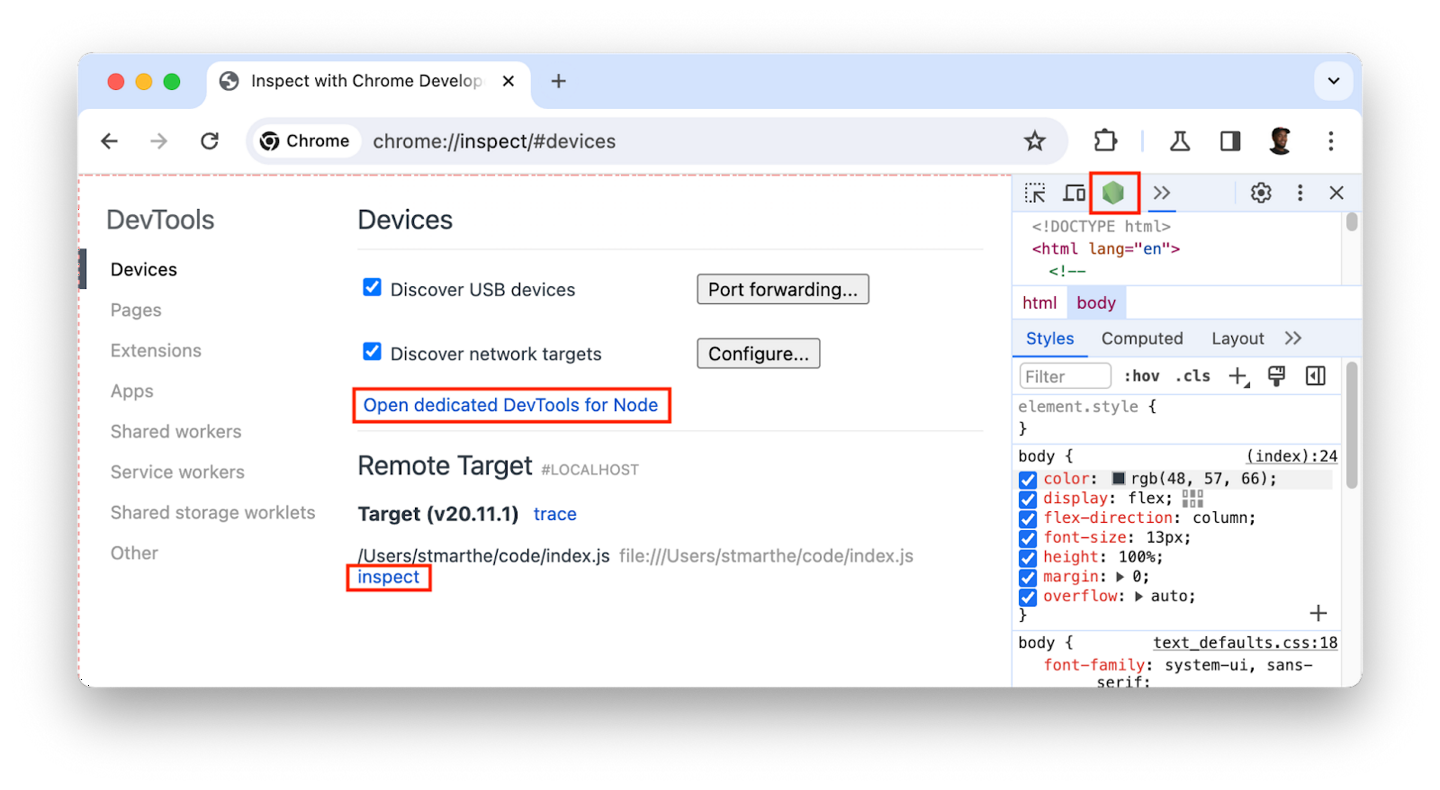
Task: Uncheck Discover network targets
Action: point(372,352)
